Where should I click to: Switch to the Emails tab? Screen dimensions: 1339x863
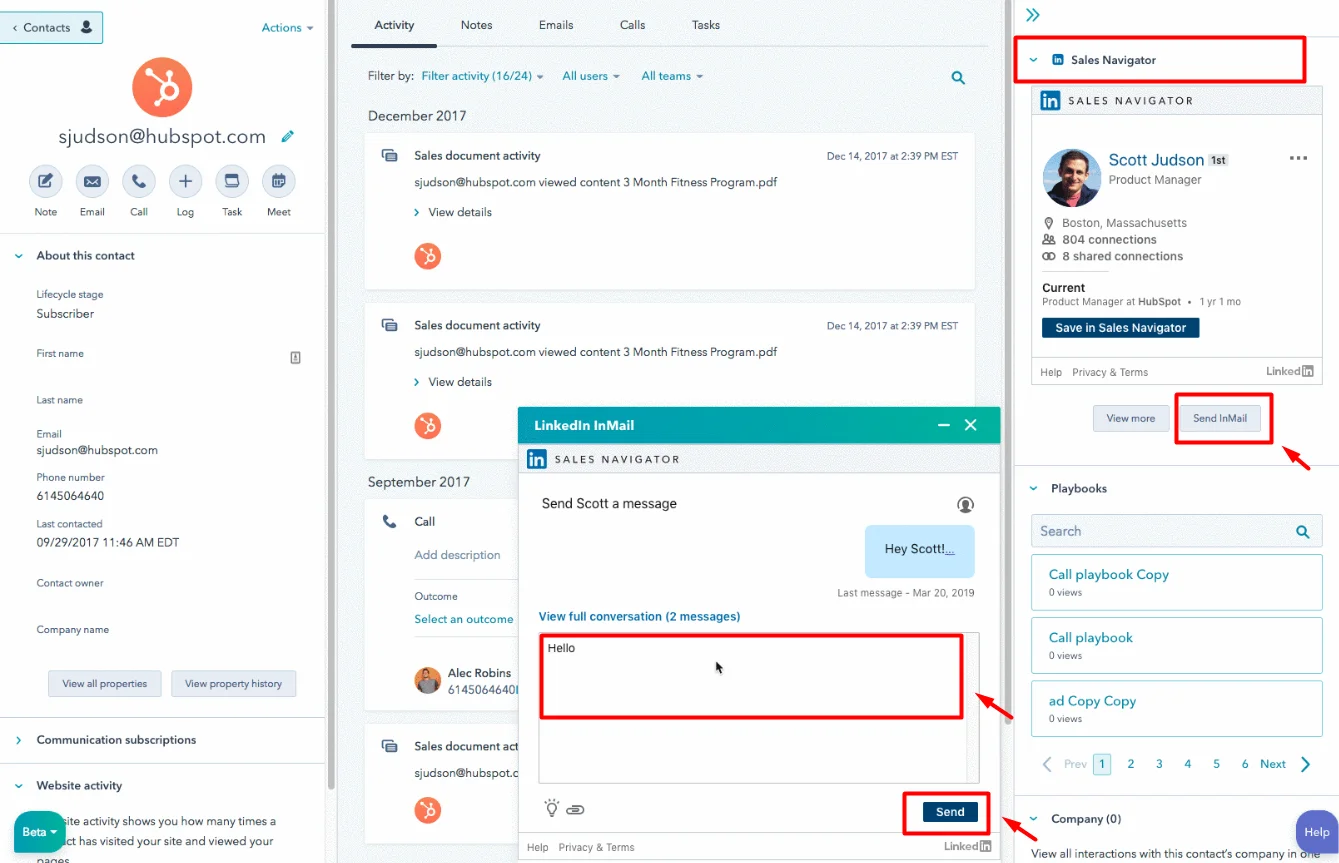556,25
